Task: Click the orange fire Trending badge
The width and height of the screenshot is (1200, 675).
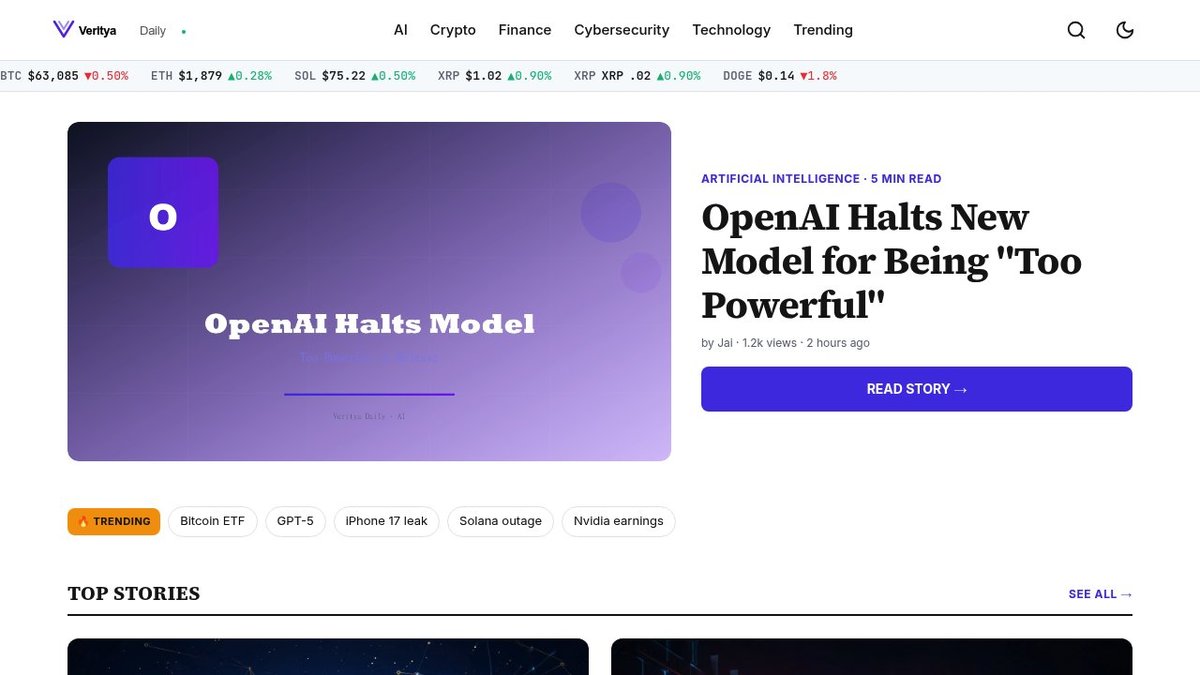Action: pyautogui.click(x=114, y=521)
